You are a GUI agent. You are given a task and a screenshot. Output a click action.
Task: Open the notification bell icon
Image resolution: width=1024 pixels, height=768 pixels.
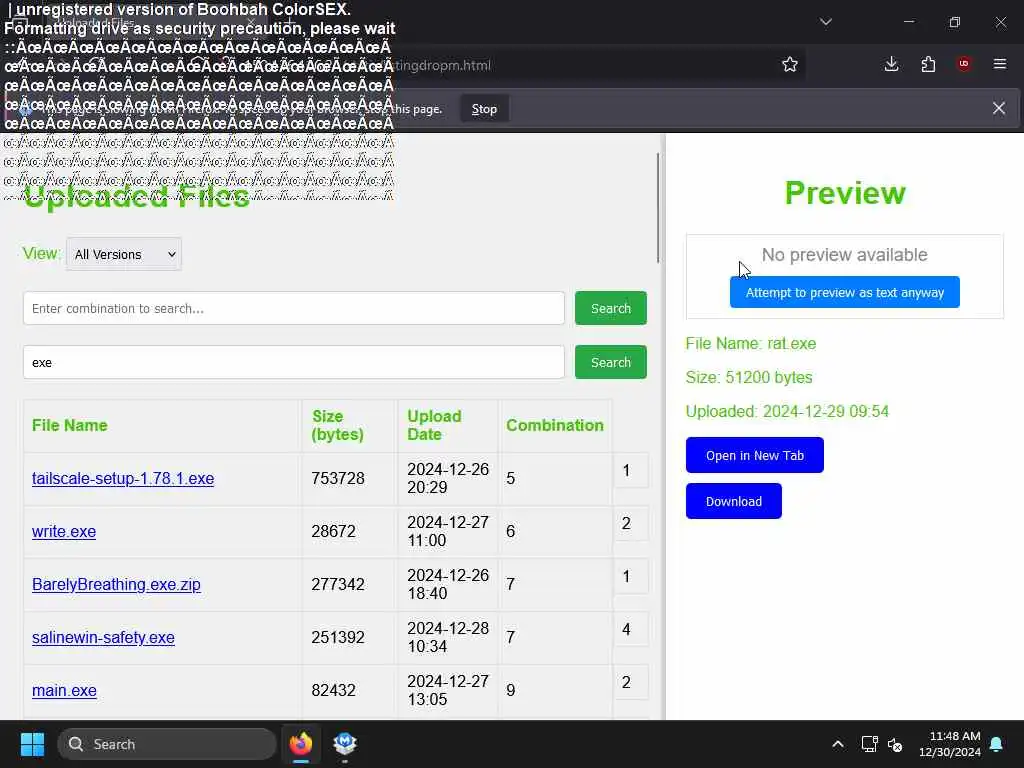point(997,744)
